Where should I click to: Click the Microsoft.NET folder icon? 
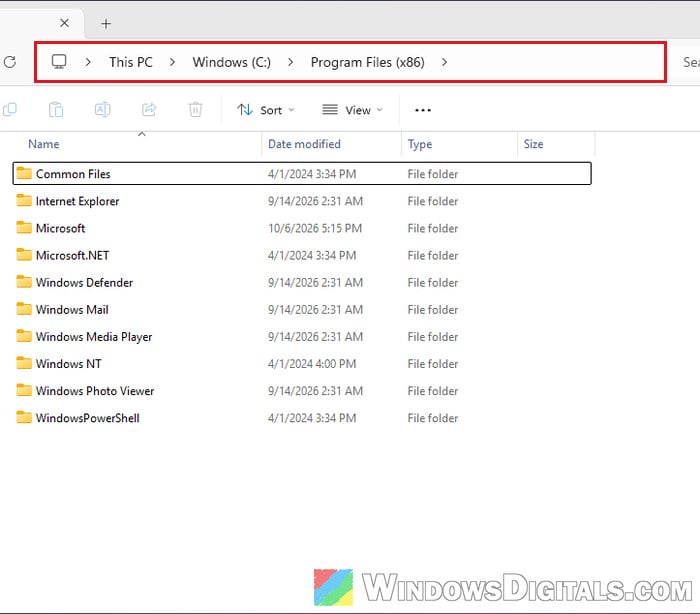point(24,255)
